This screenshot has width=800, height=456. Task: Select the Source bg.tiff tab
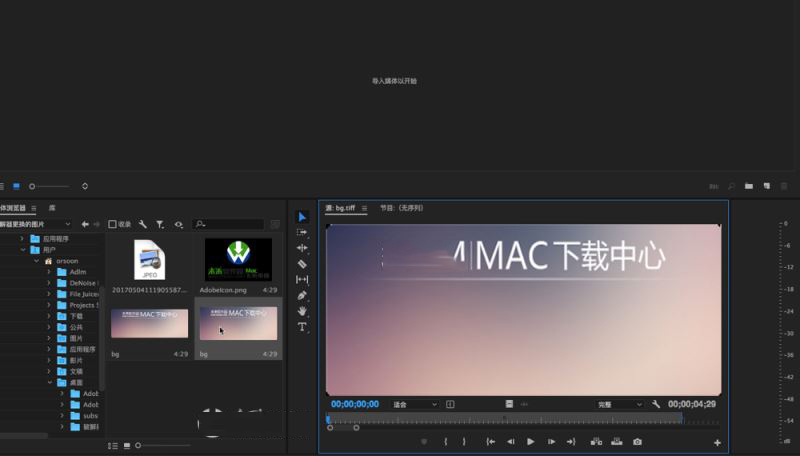(x=340, y=208)
